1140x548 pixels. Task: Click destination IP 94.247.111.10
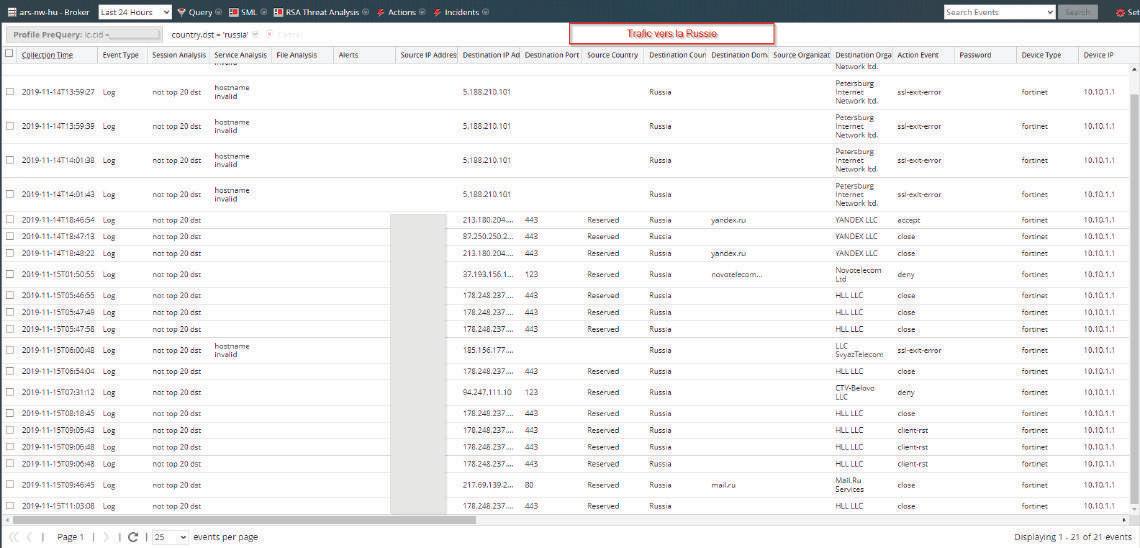[x=487, y=392]
